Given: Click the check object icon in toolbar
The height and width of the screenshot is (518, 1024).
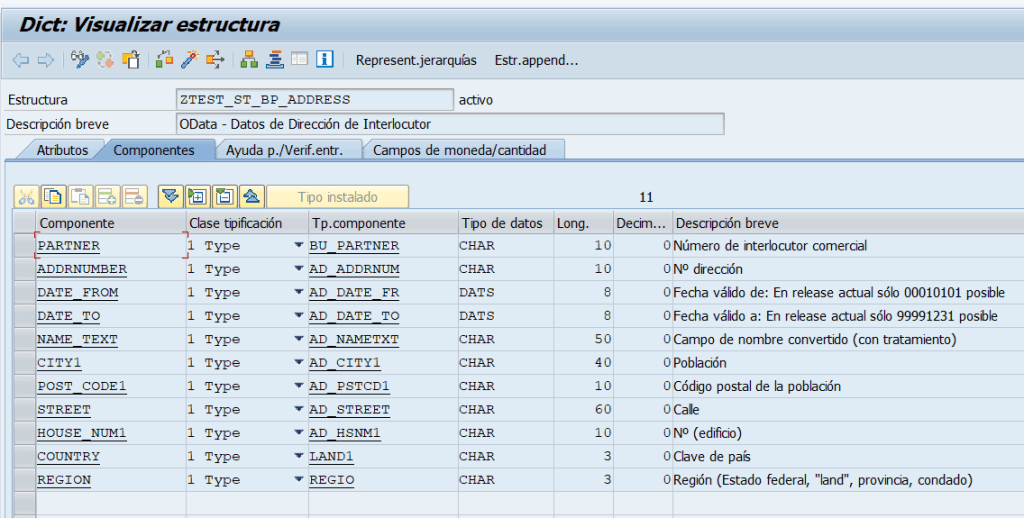Looking at the screenshot, I should [x=162, y=60].
